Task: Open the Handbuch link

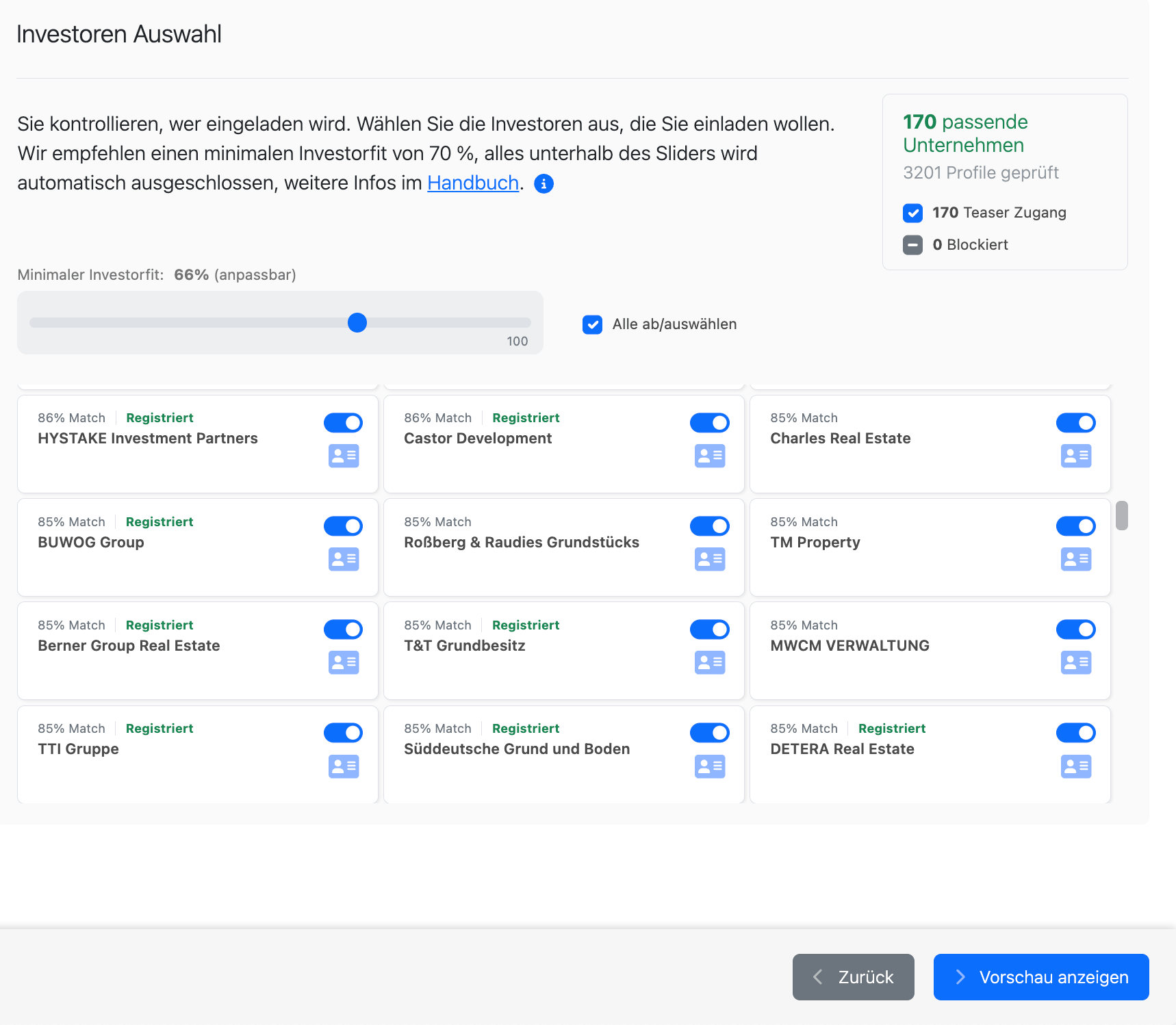Action: click(473, 183)
